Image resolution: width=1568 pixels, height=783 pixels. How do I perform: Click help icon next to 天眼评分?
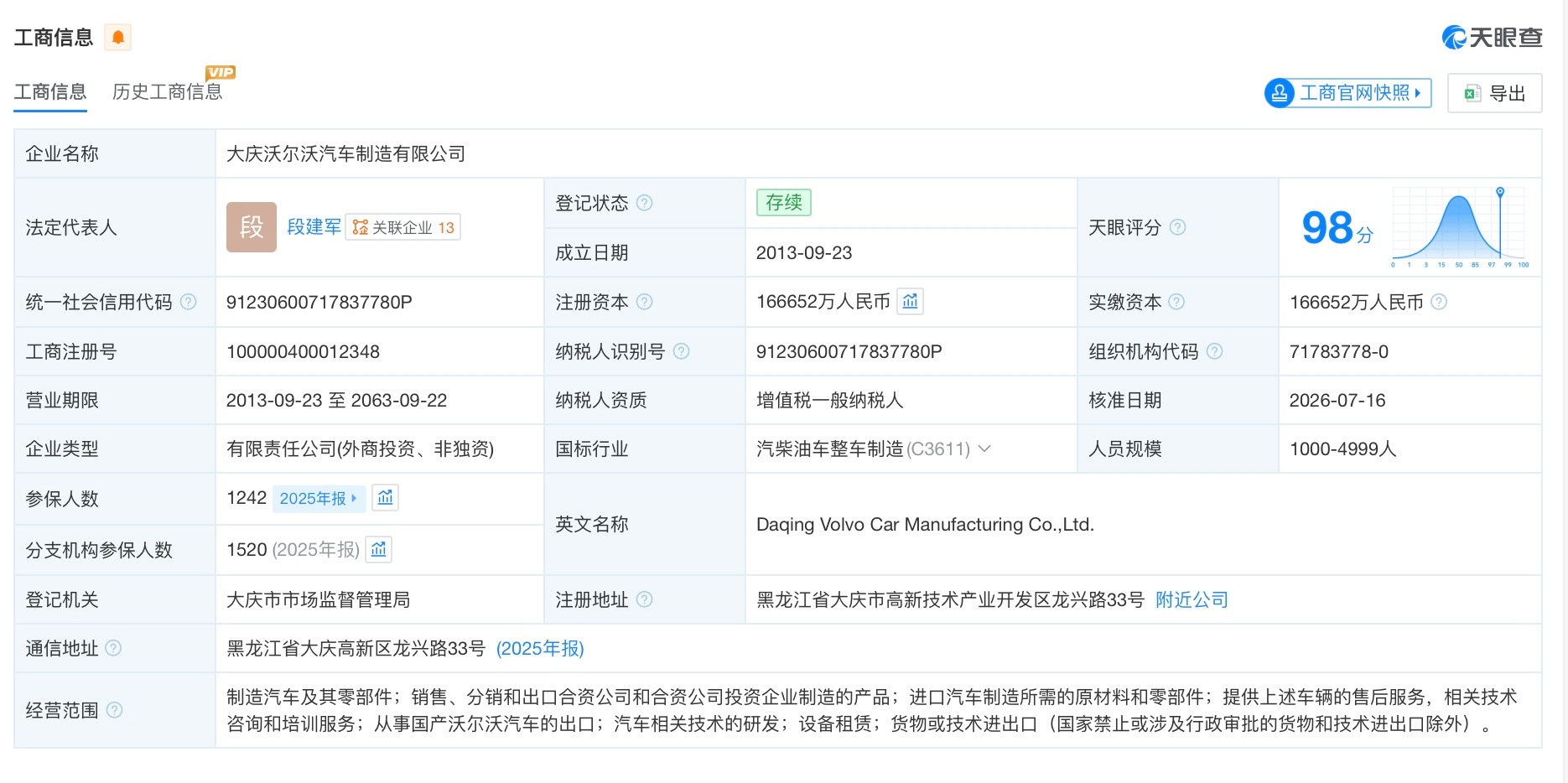point(1177,227)
